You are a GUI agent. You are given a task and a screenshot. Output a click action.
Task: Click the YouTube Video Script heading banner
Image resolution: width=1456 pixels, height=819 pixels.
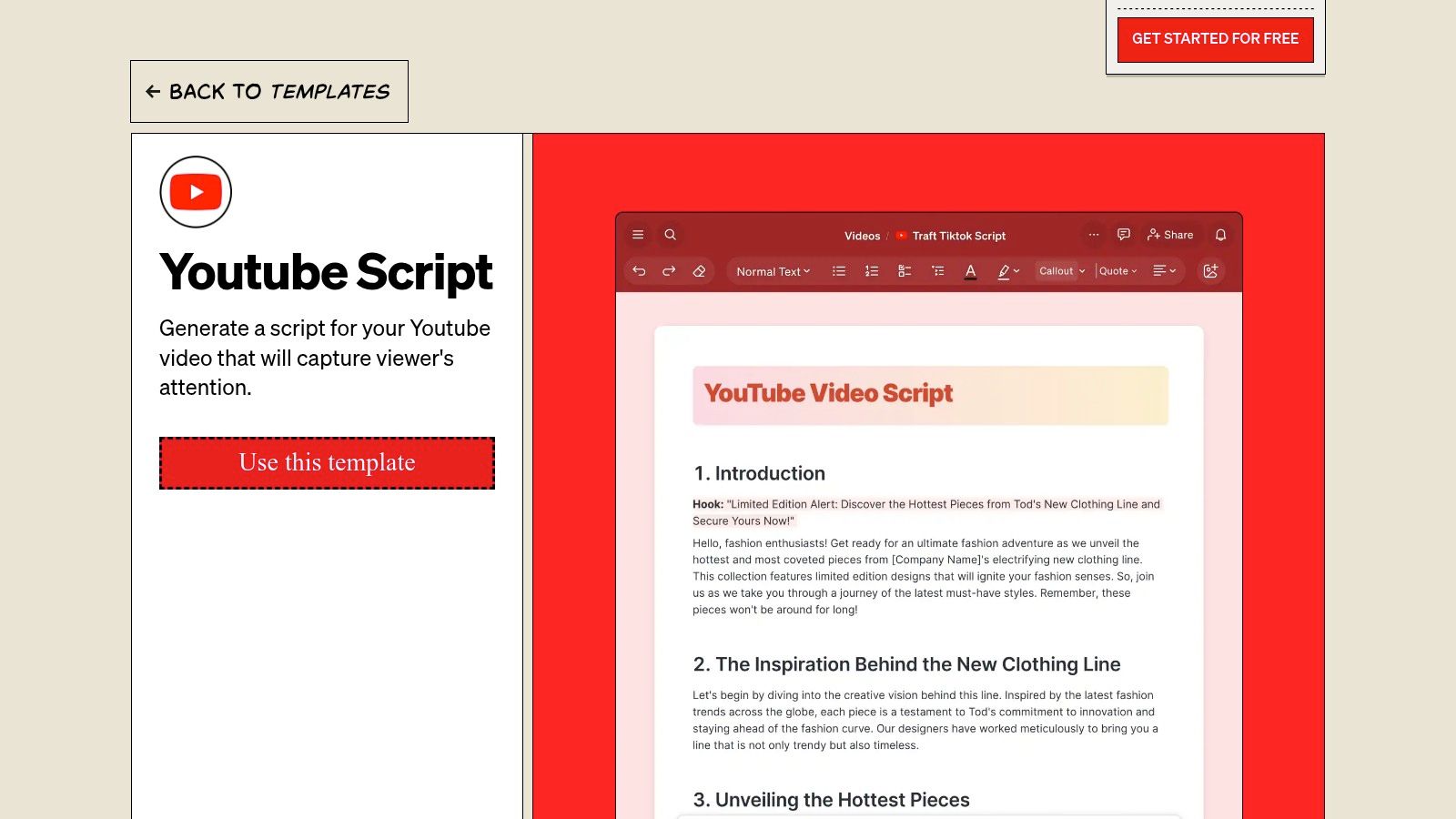930,395
